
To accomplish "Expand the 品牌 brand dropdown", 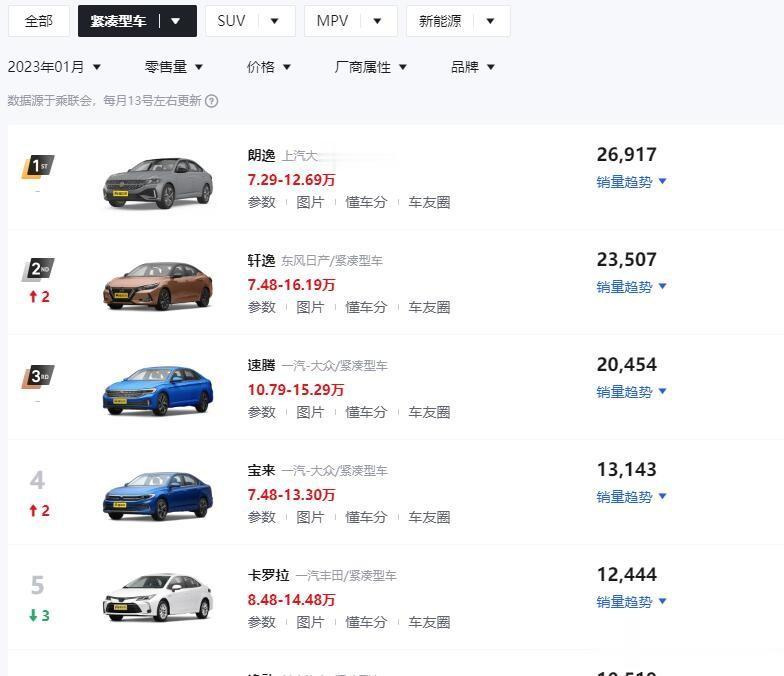I will pyautogui.click(x=473, y=67).
